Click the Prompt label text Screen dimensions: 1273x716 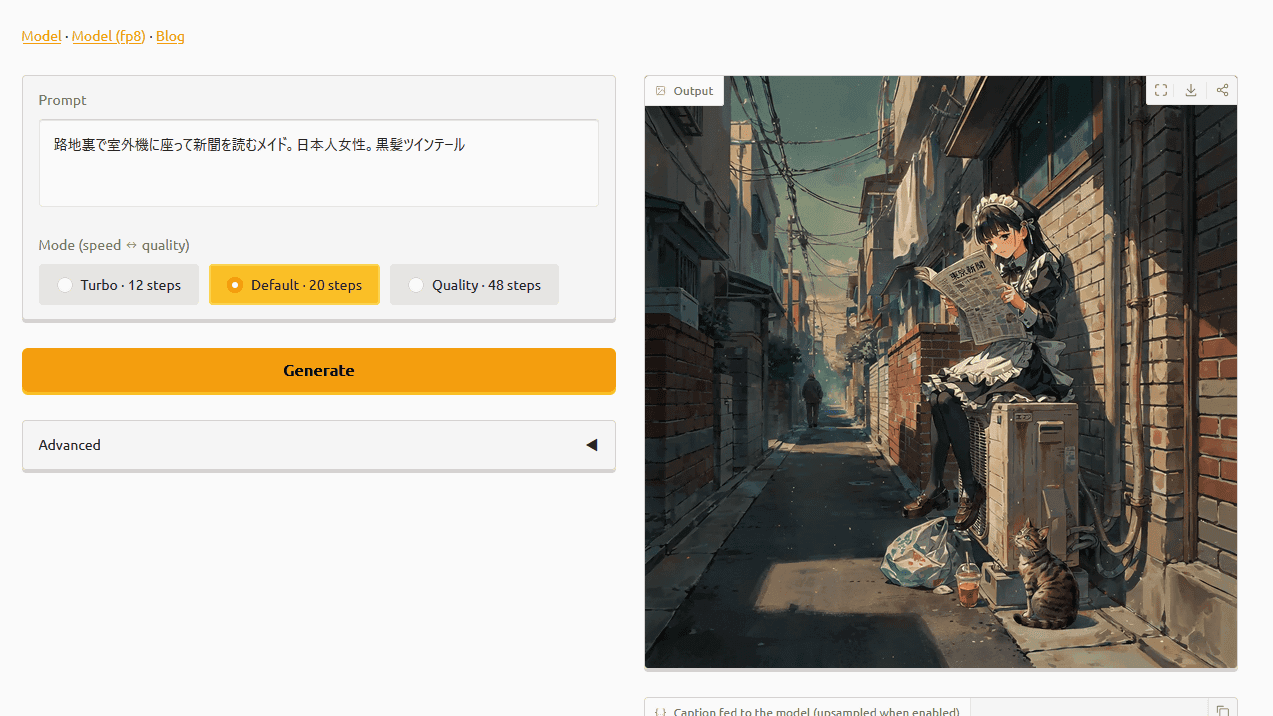(x=62, y=100)
